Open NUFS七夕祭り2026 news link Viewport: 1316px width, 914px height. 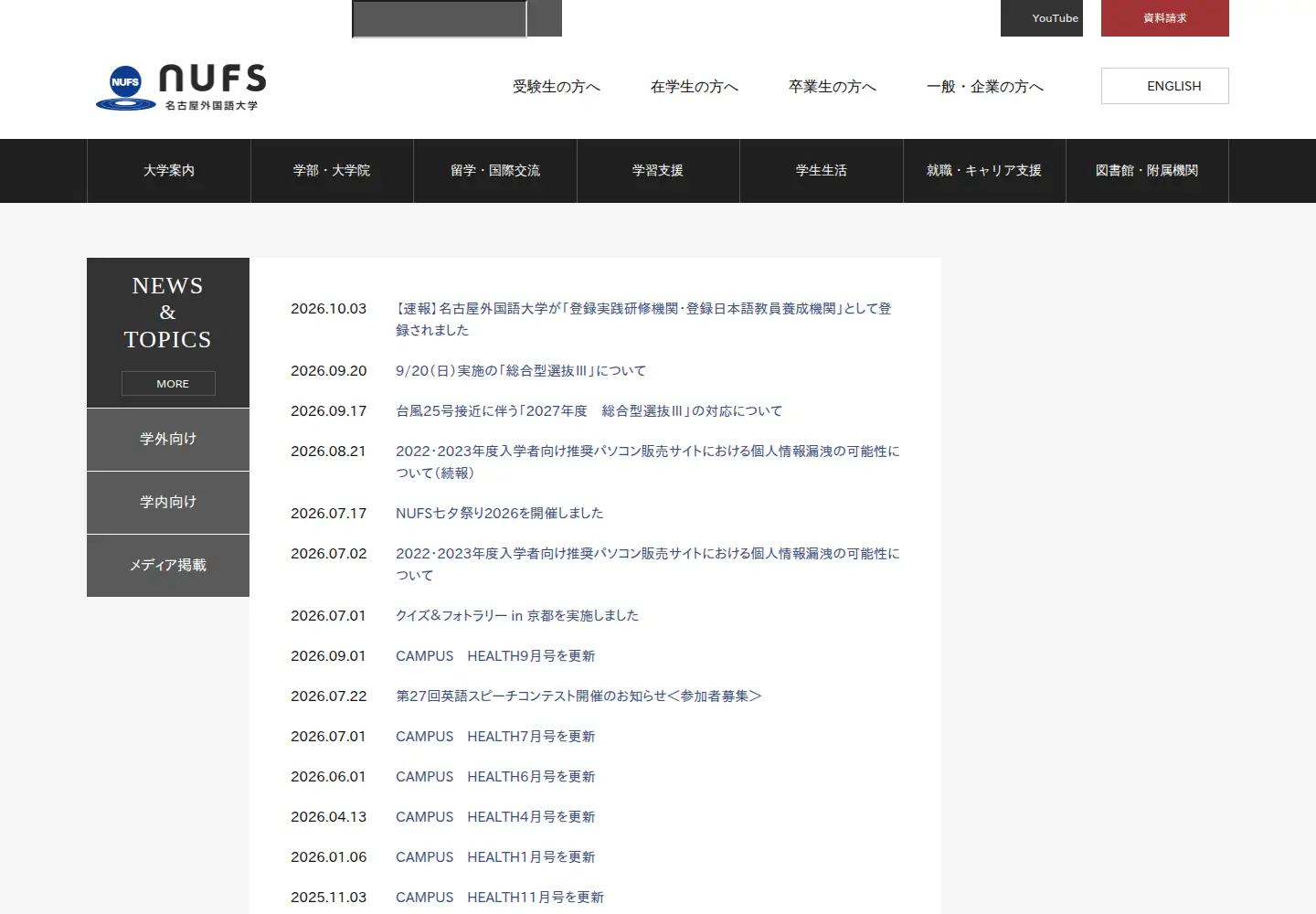500,514
